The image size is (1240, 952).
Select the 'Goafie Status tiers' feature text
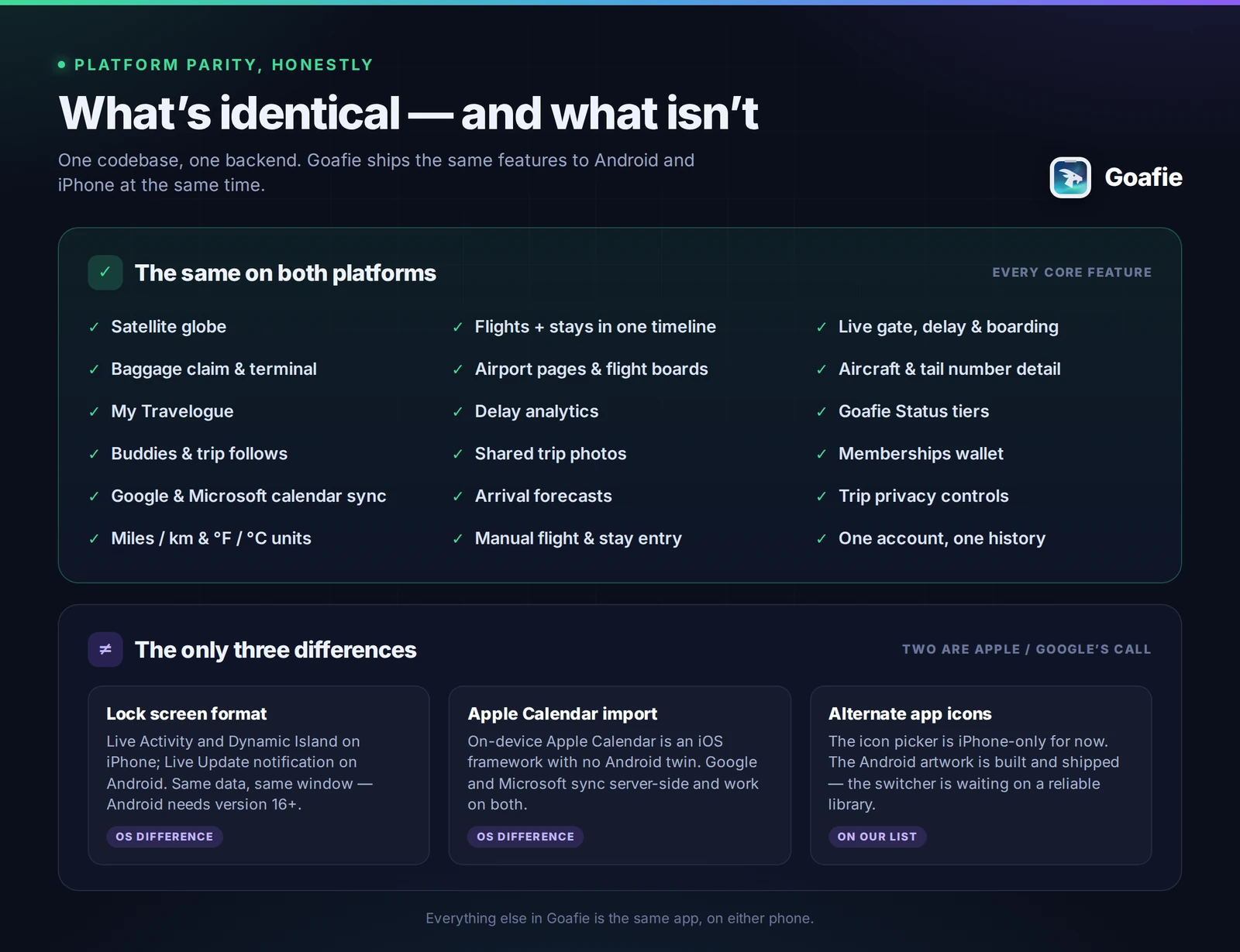pos(914,411)
